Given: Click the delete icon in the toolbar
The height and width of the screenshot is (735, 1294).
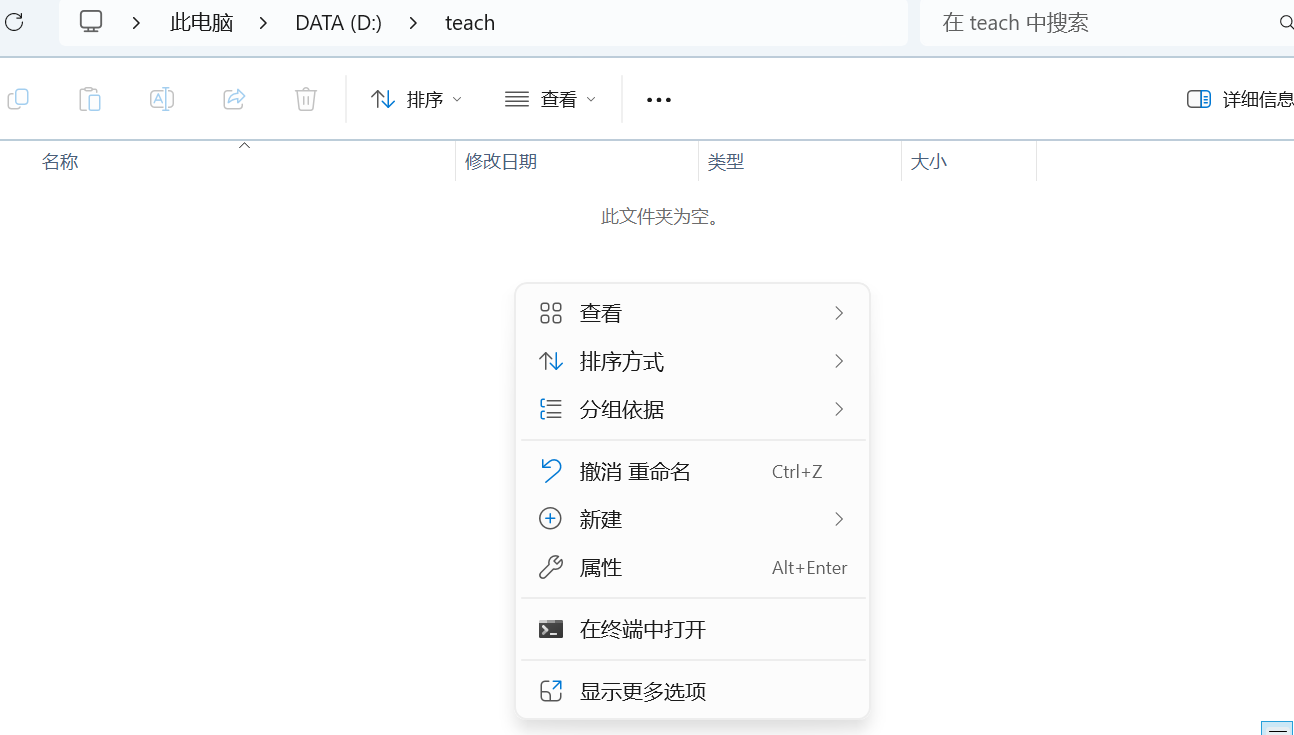Looking at the screenshot, I should pyautogui.click(x=305, y=99).
